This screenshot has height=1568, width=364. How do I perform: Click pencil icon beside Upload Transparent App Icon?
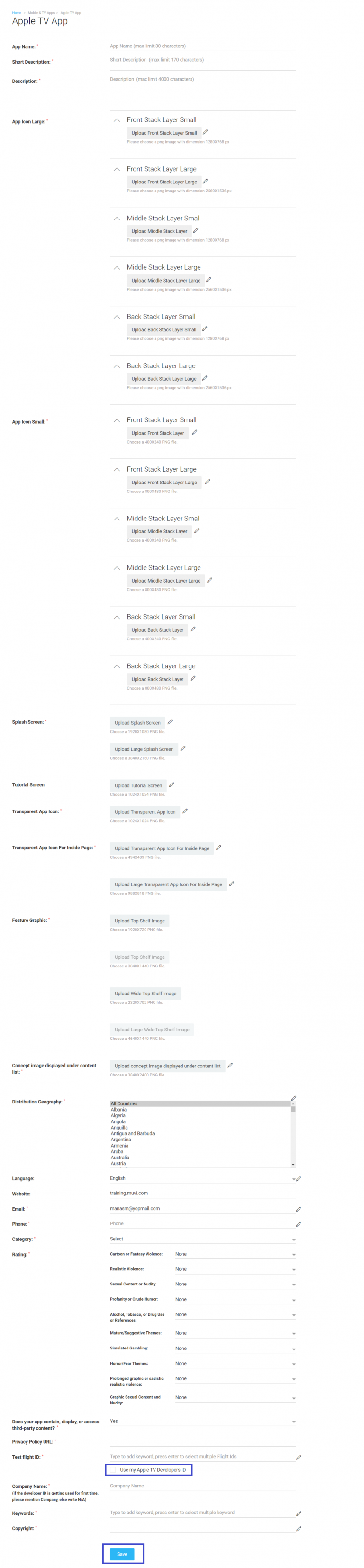185,811
